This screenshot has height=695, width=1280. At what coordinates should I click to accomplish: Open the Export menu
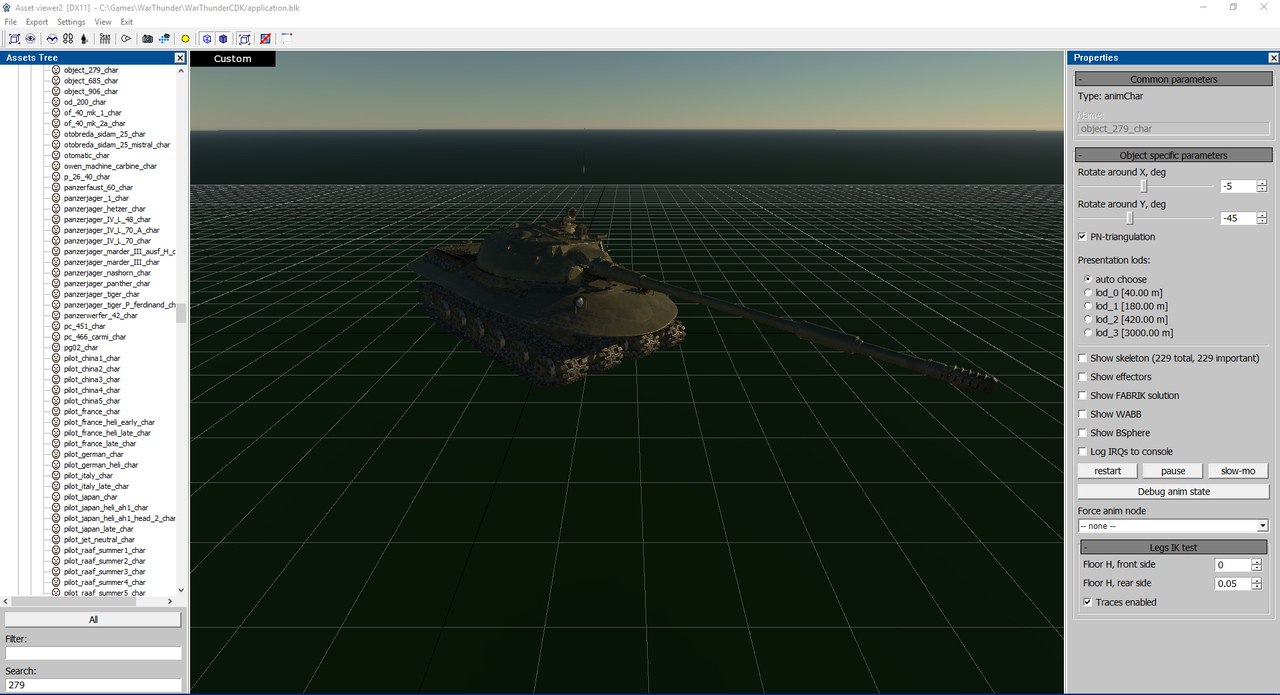point(37,22)
